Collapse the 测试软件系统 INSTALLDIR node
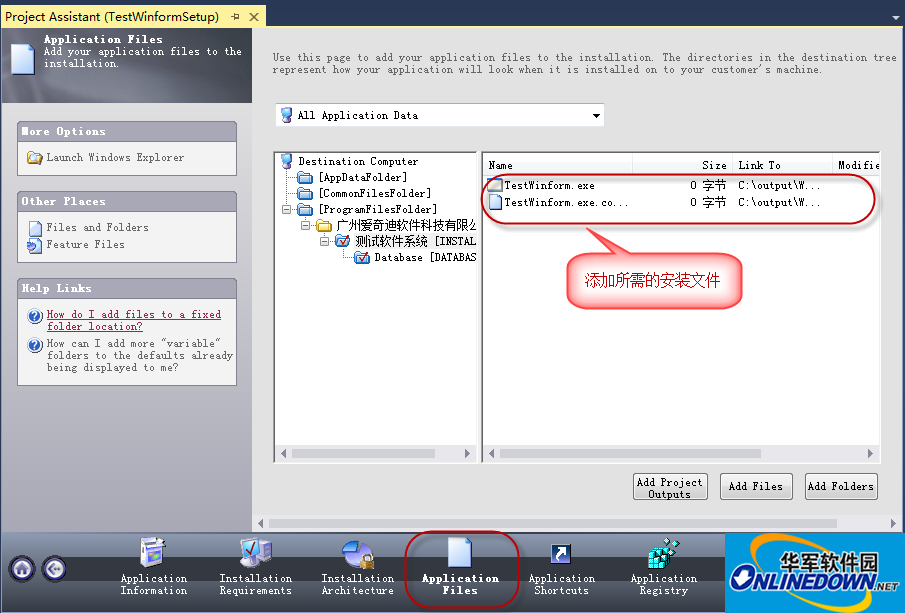 point(324,241)
